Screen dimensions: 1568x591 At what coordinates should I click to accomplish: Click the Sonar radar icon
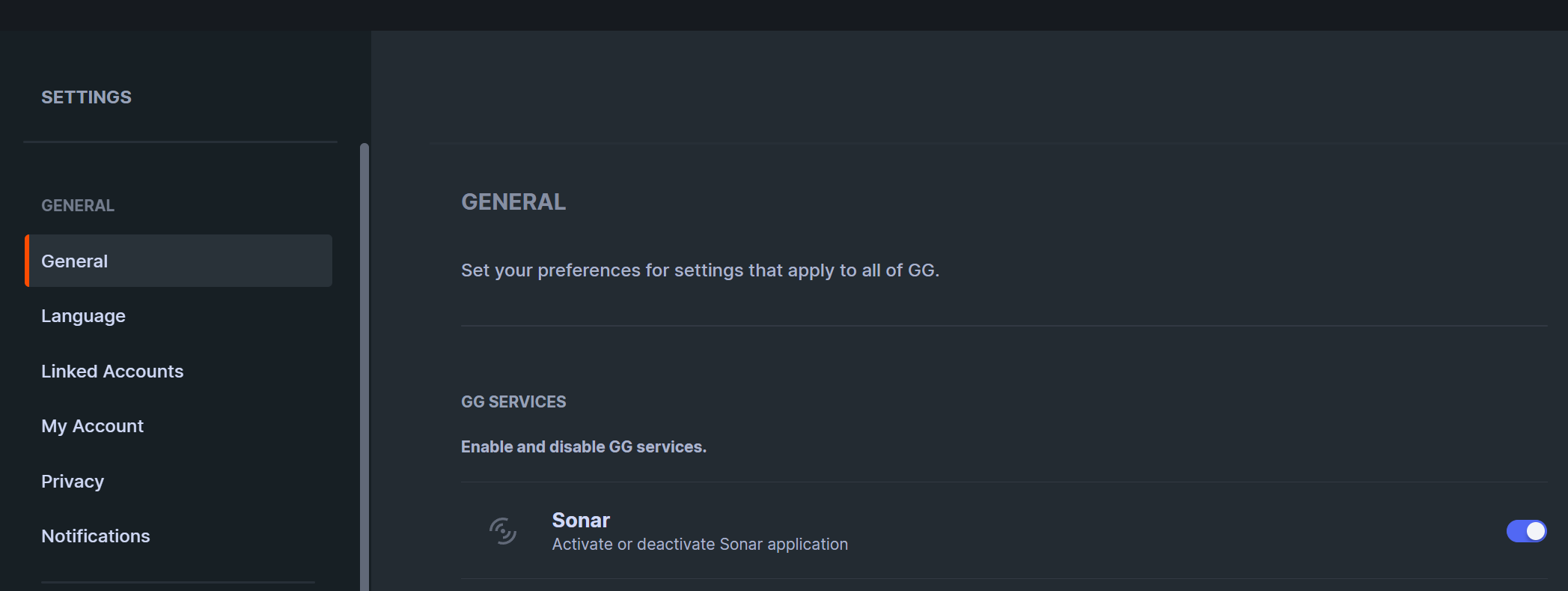pyautogui.click(x=502, y=531)
